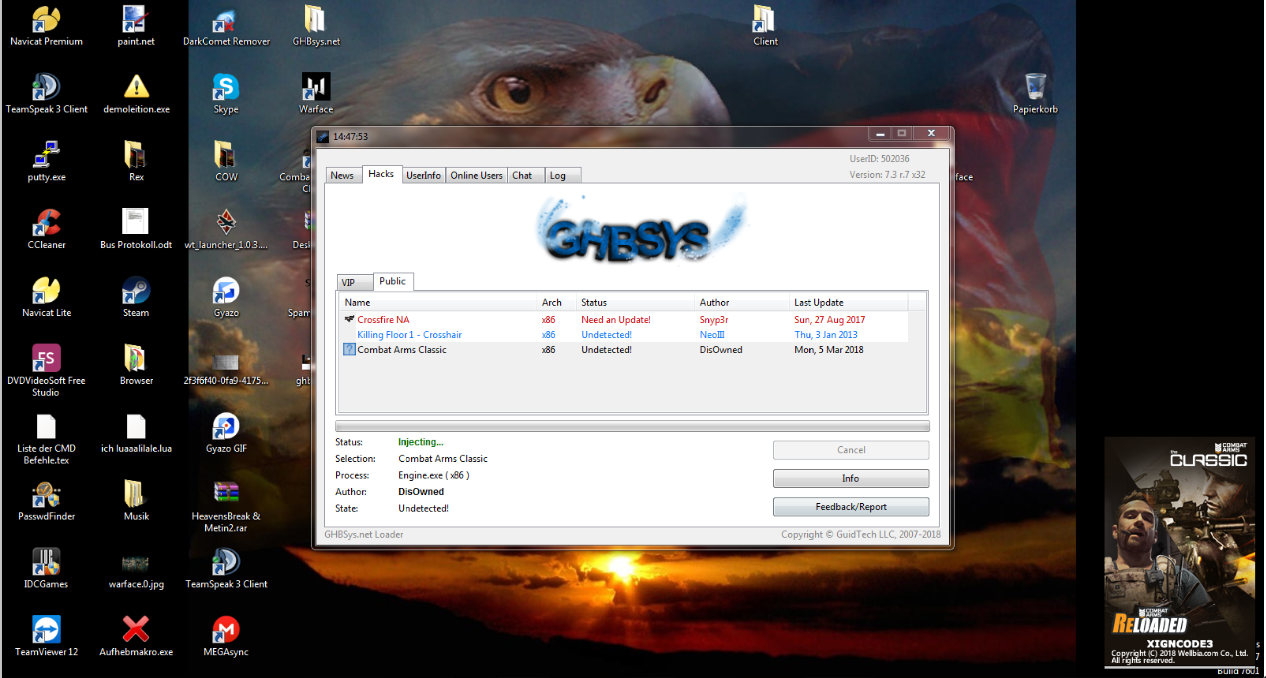Open TeamViewer 12 shortcut
1266x678 pixels.
pos(46,637)
